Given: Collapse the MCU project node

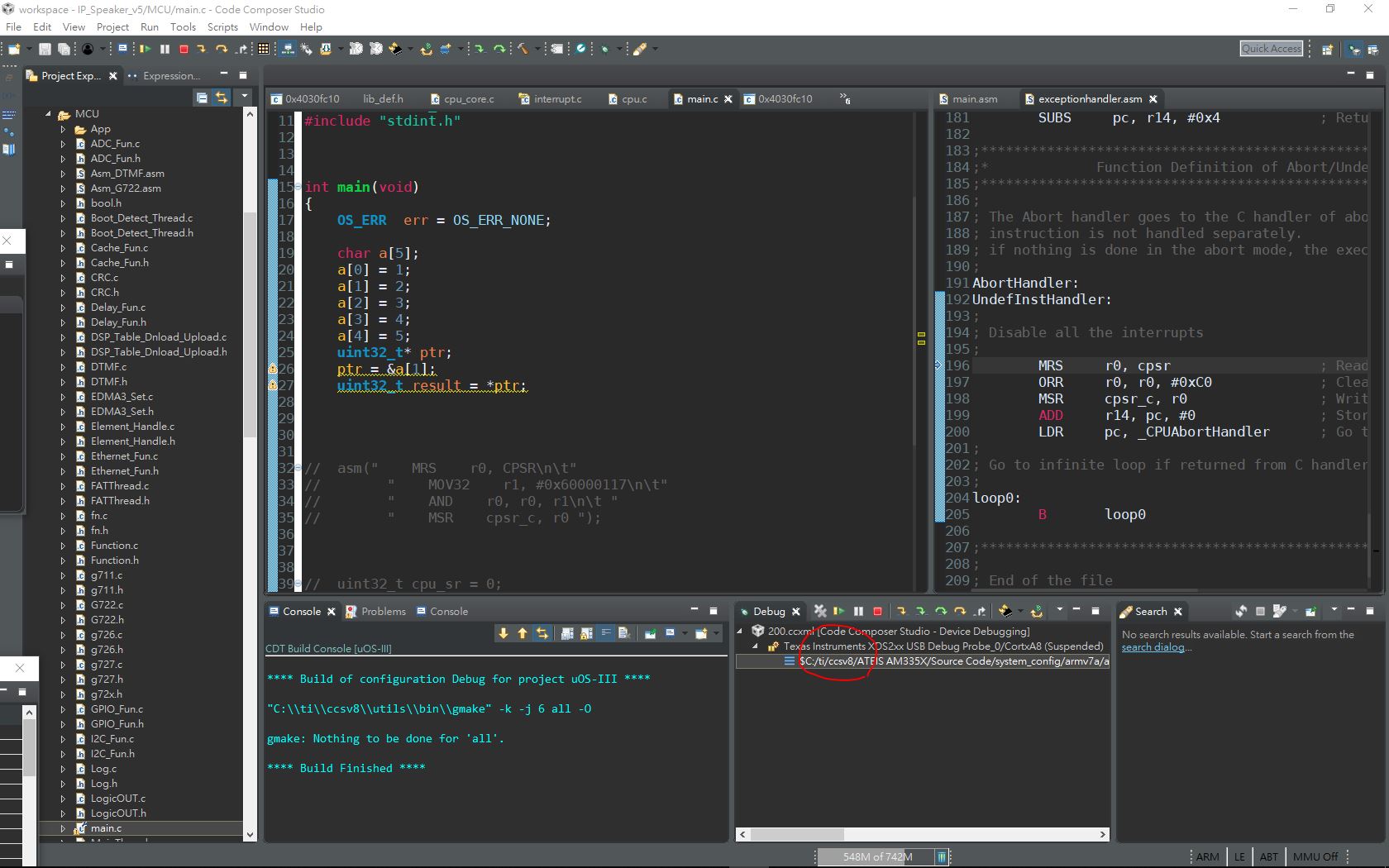Looking at the screenshot, I should 48,114.
